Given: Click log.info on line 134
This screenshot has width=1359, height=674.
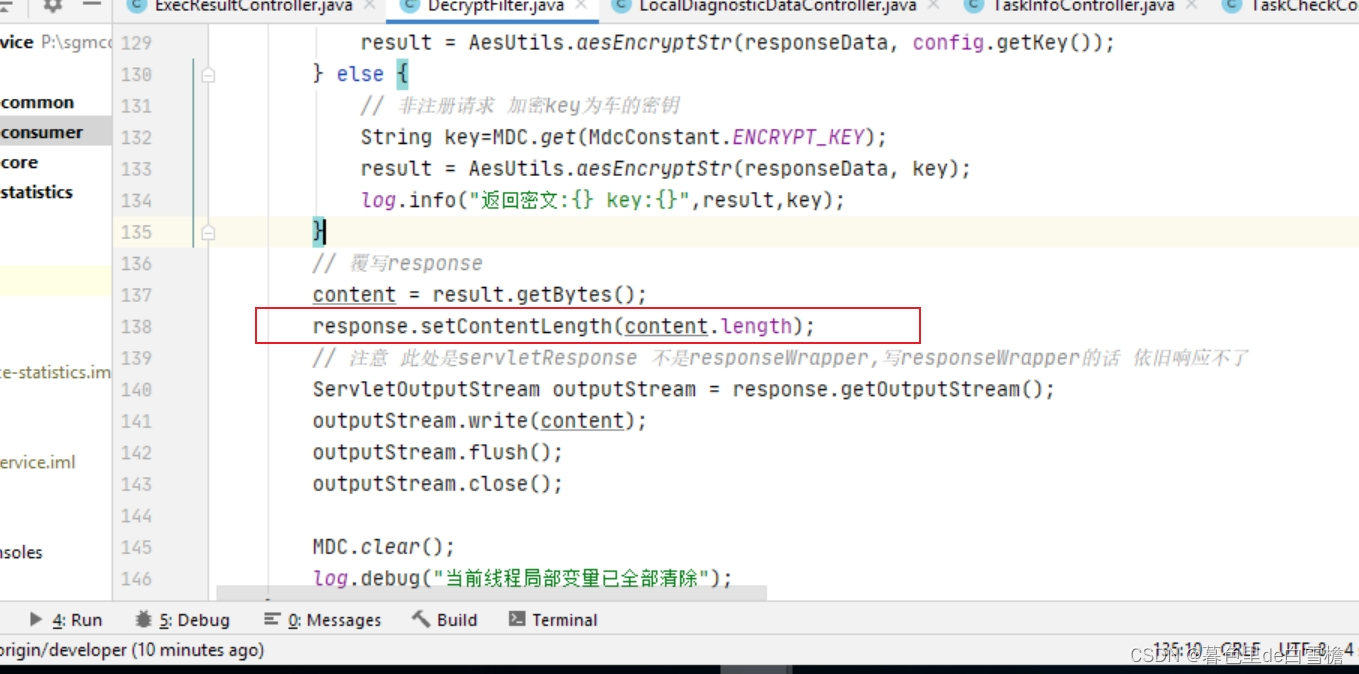Looking at the screenshot, I should [408, 200].
